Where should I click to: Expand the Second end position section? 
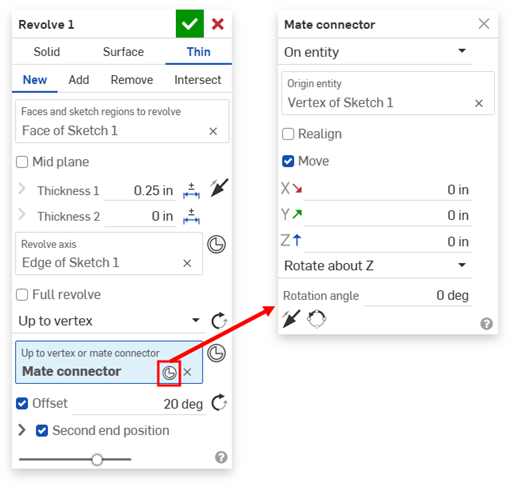(22, 430)
